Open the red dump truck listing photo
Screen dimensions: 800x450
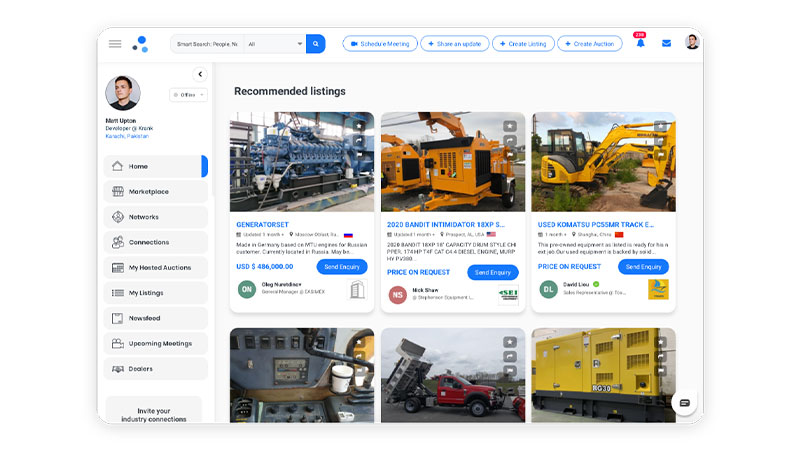tap(453, 375)
